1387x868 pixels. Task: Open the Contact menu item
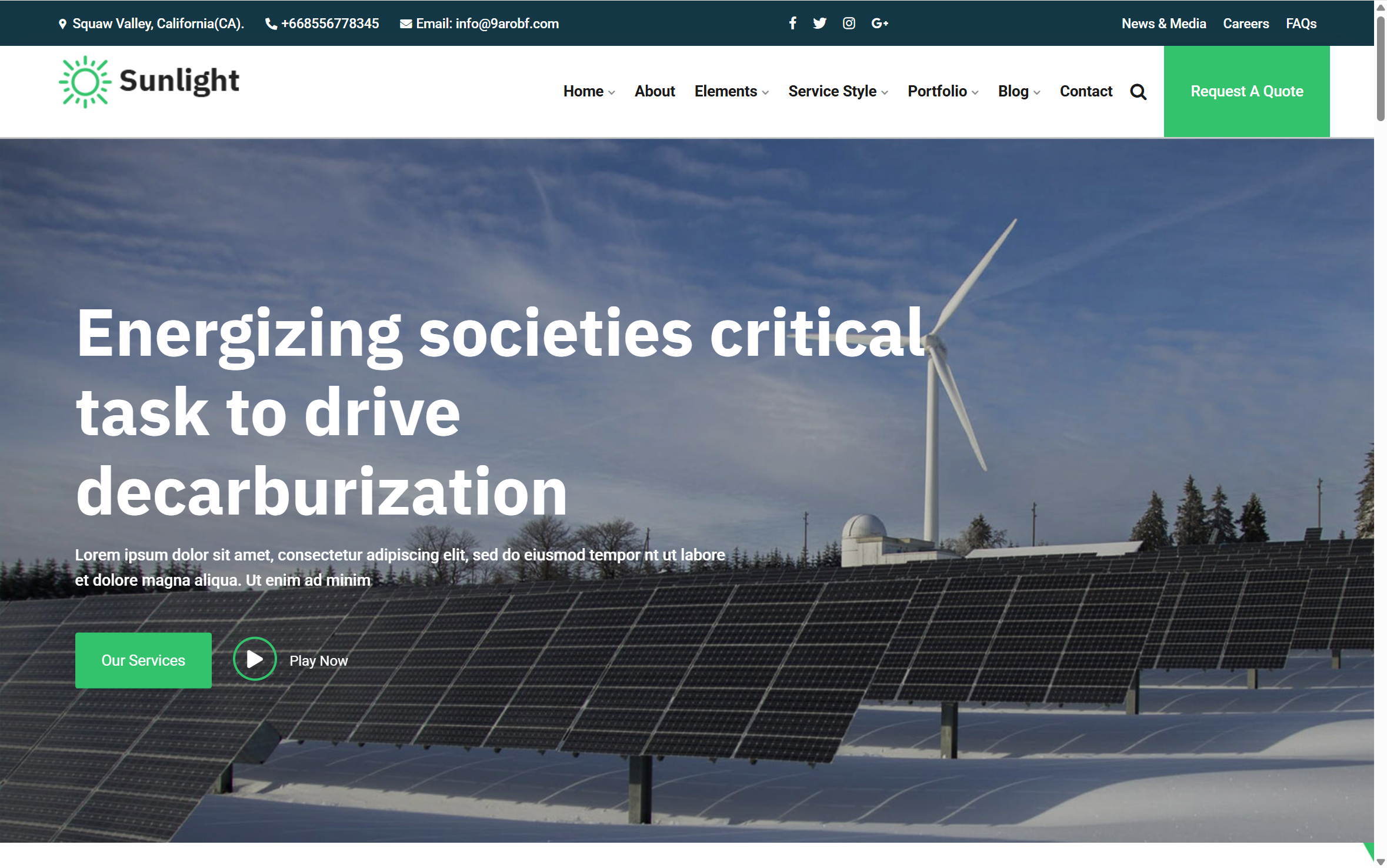tap(1085, 92)
